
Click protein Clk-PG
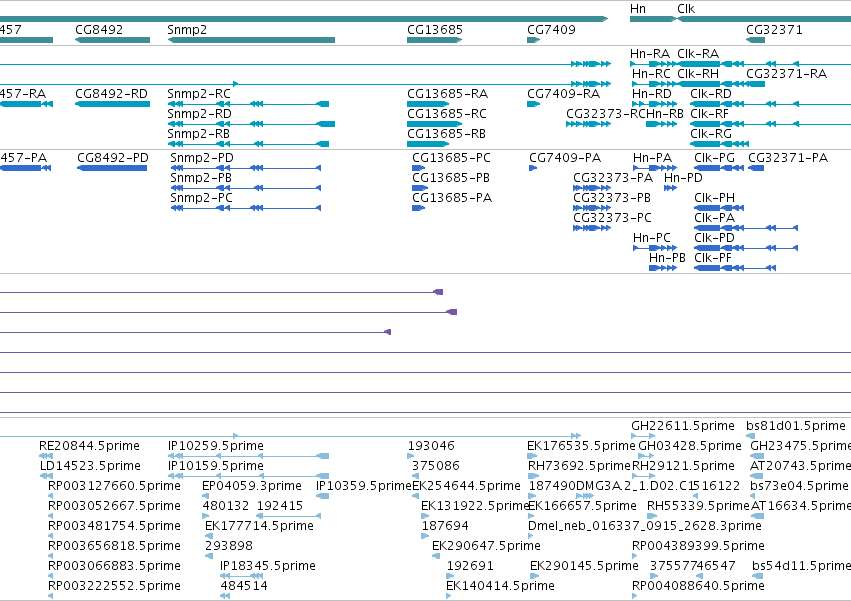(714, 158)
